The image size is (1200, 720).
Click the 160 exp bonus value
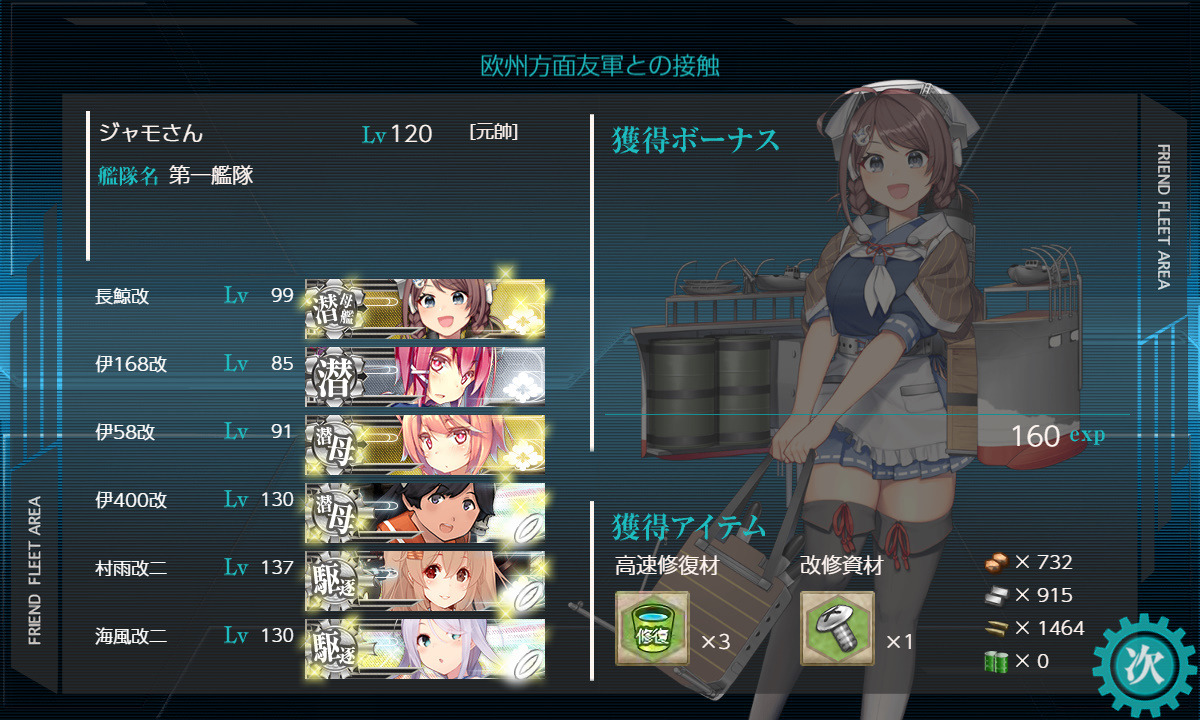tap(1058, 436)
